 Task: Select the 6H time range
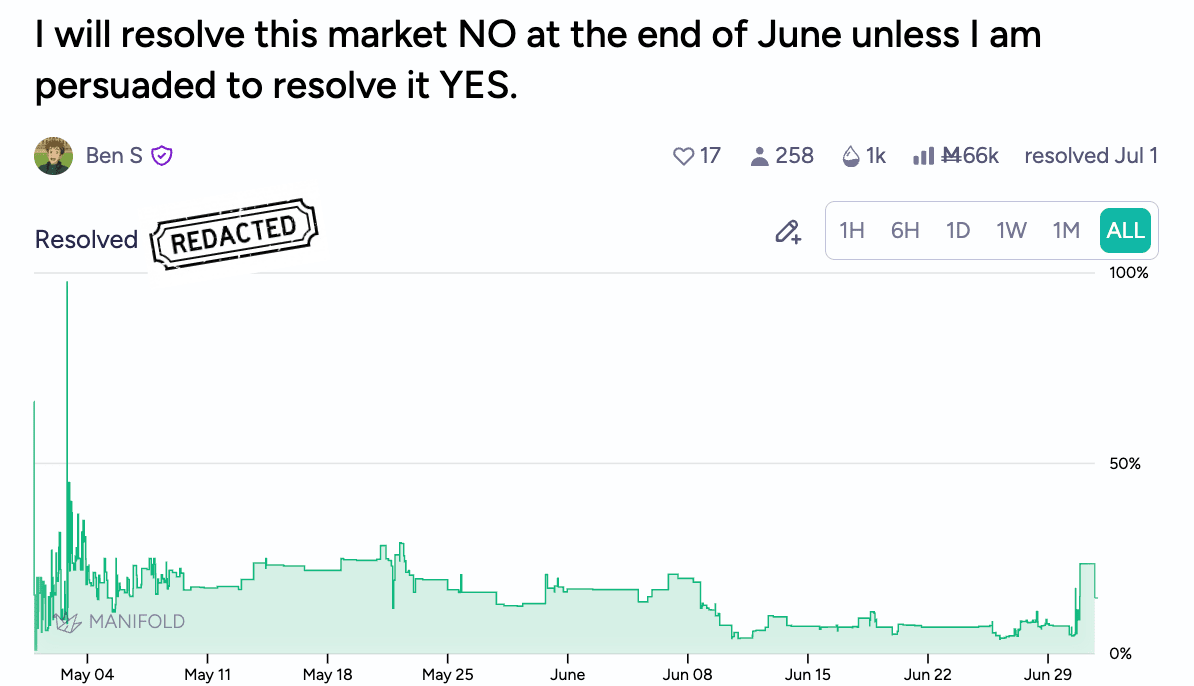click(905, 231)
